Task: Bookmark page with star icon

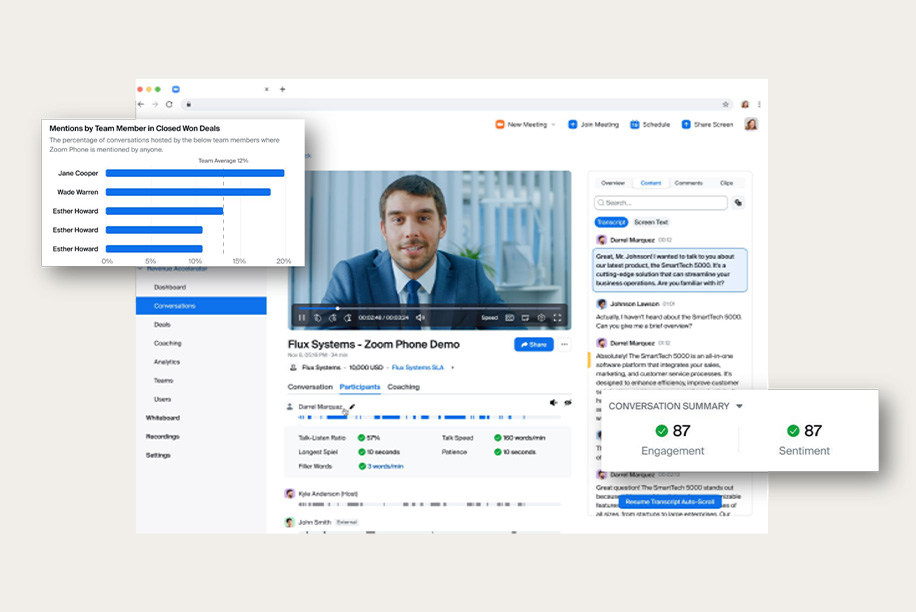Action: coord(726,105)
